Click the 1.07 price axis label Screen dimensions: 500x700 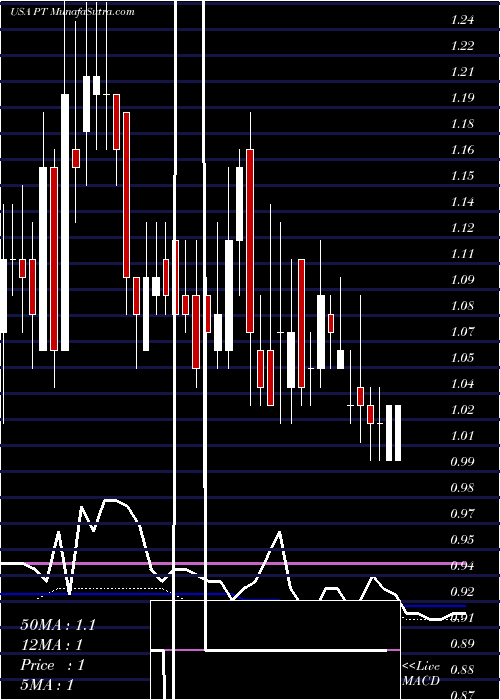462,332
